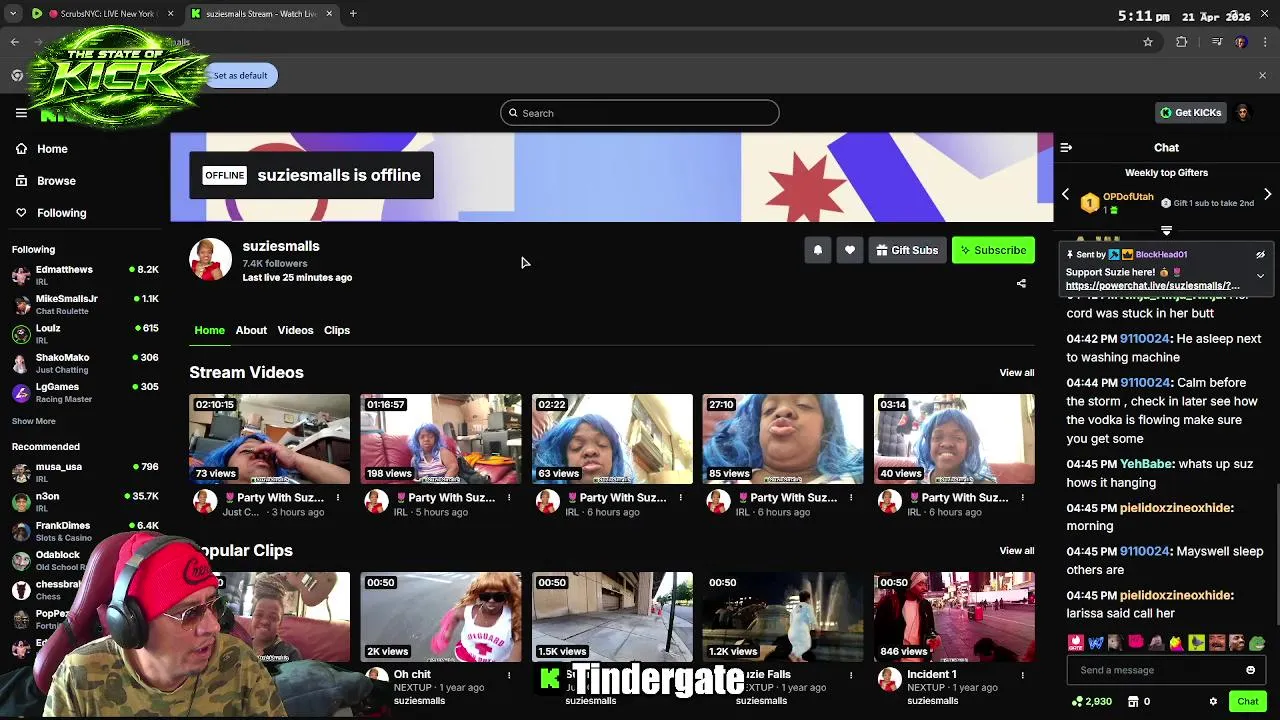Click the share icon below Subscribe
Viewport: 1280px width, 720px height.
pyautogui.click(x=1021, y=284)
